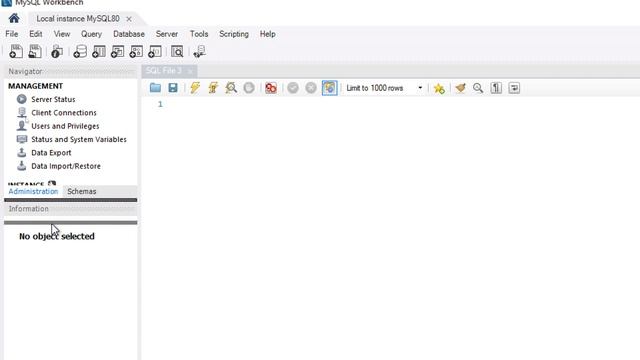Open SQL script file from main toolbar
Viewport: 640px width, 360px height.
(x=35, y=51)
